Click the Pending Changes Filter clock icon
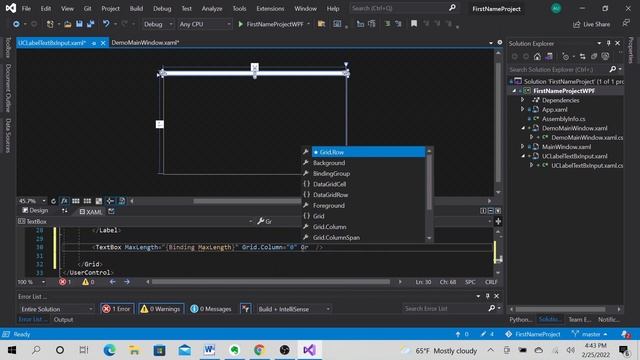Screen dimensions: 640x360 point(565,56)
